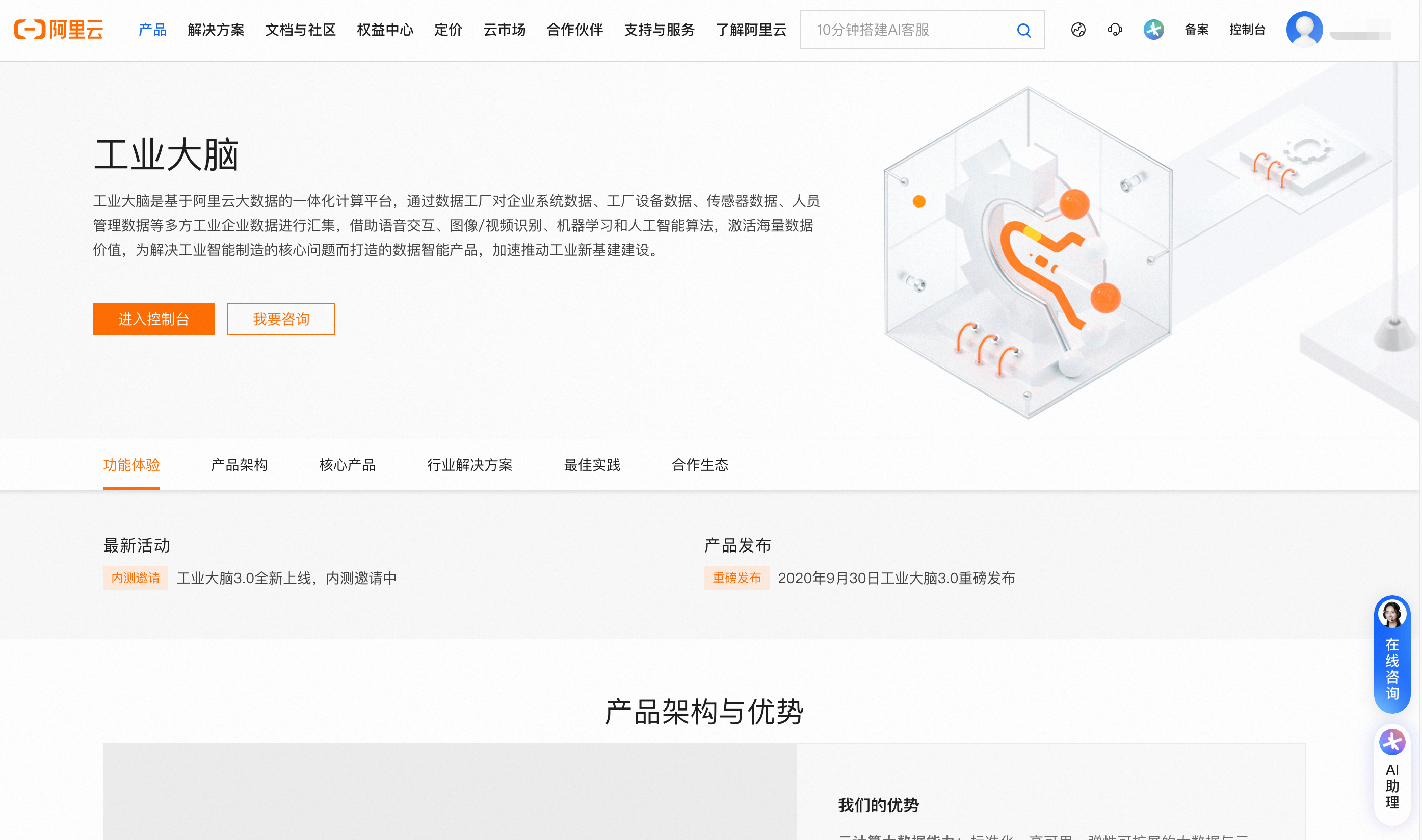Screen dimensions: 1422x840
Task: Switch to the 最佳实践 tab
Action: point(592,465)
